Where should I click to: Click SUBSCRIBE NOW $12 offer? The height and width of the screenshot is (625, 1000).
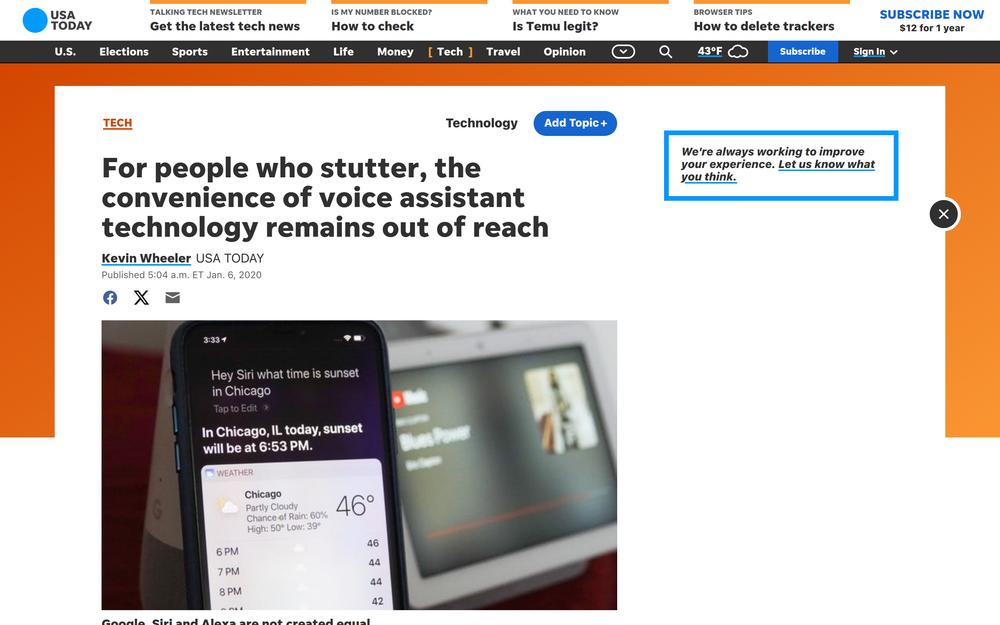(932, 20)
